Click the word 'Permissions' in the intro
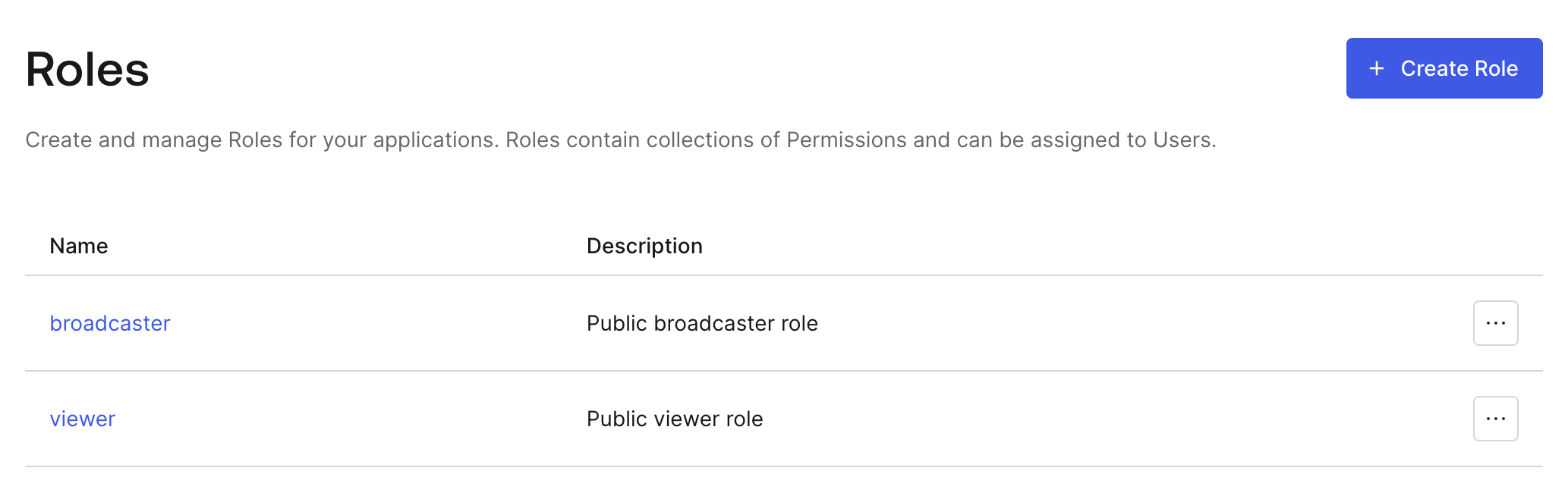 (846, 140)
